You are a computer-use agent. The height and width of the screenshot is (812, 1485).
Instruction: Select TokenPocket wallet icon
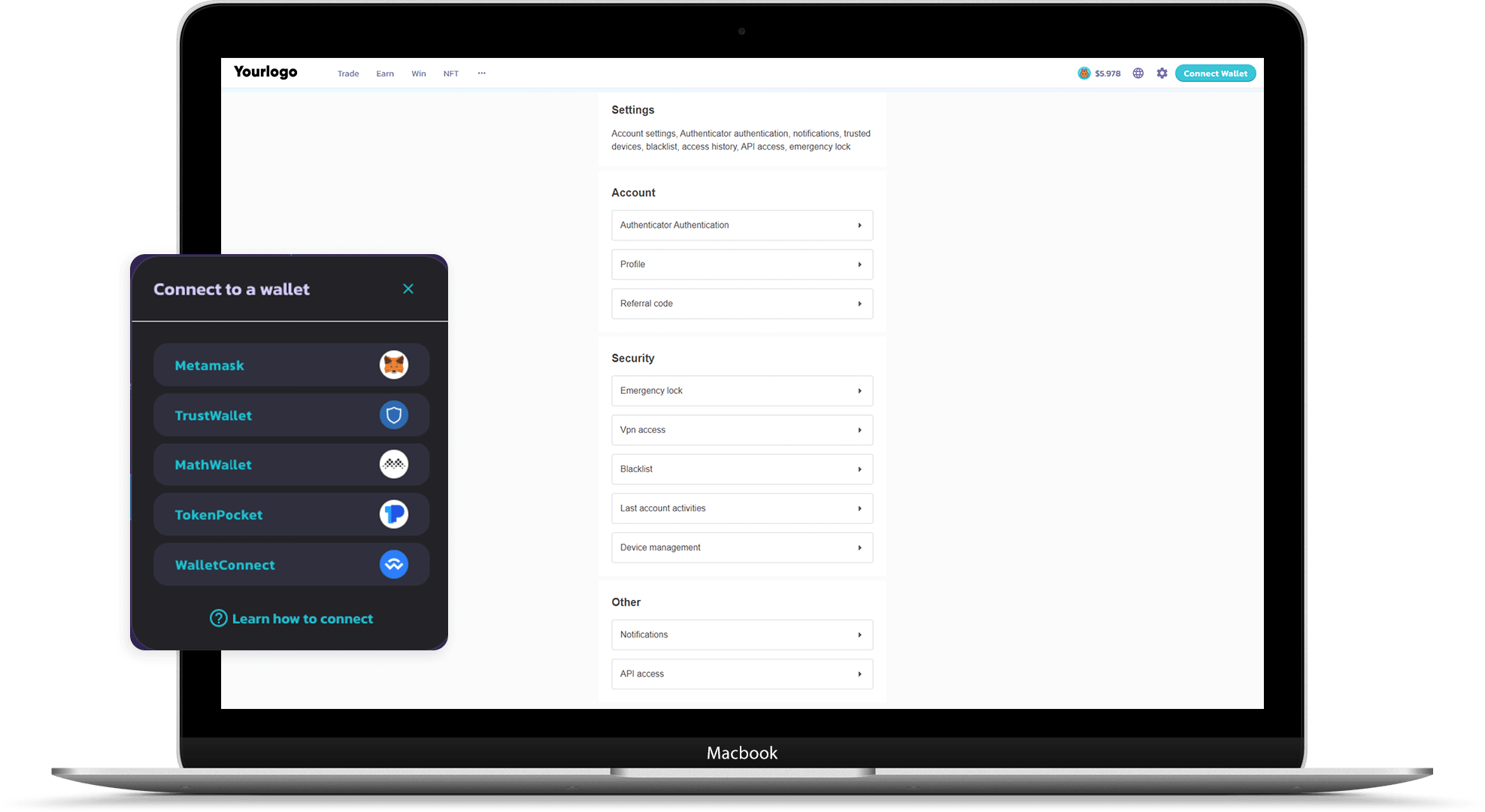[393, 513]
